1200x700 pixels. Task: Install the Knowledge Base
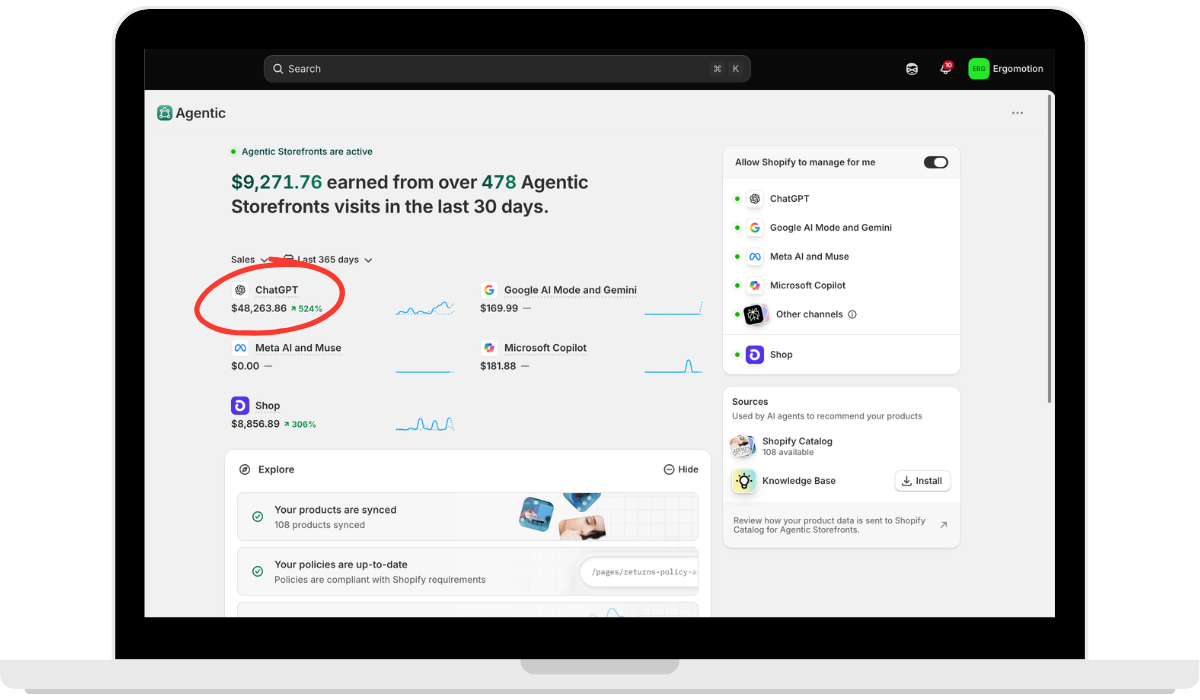point(922,481)
